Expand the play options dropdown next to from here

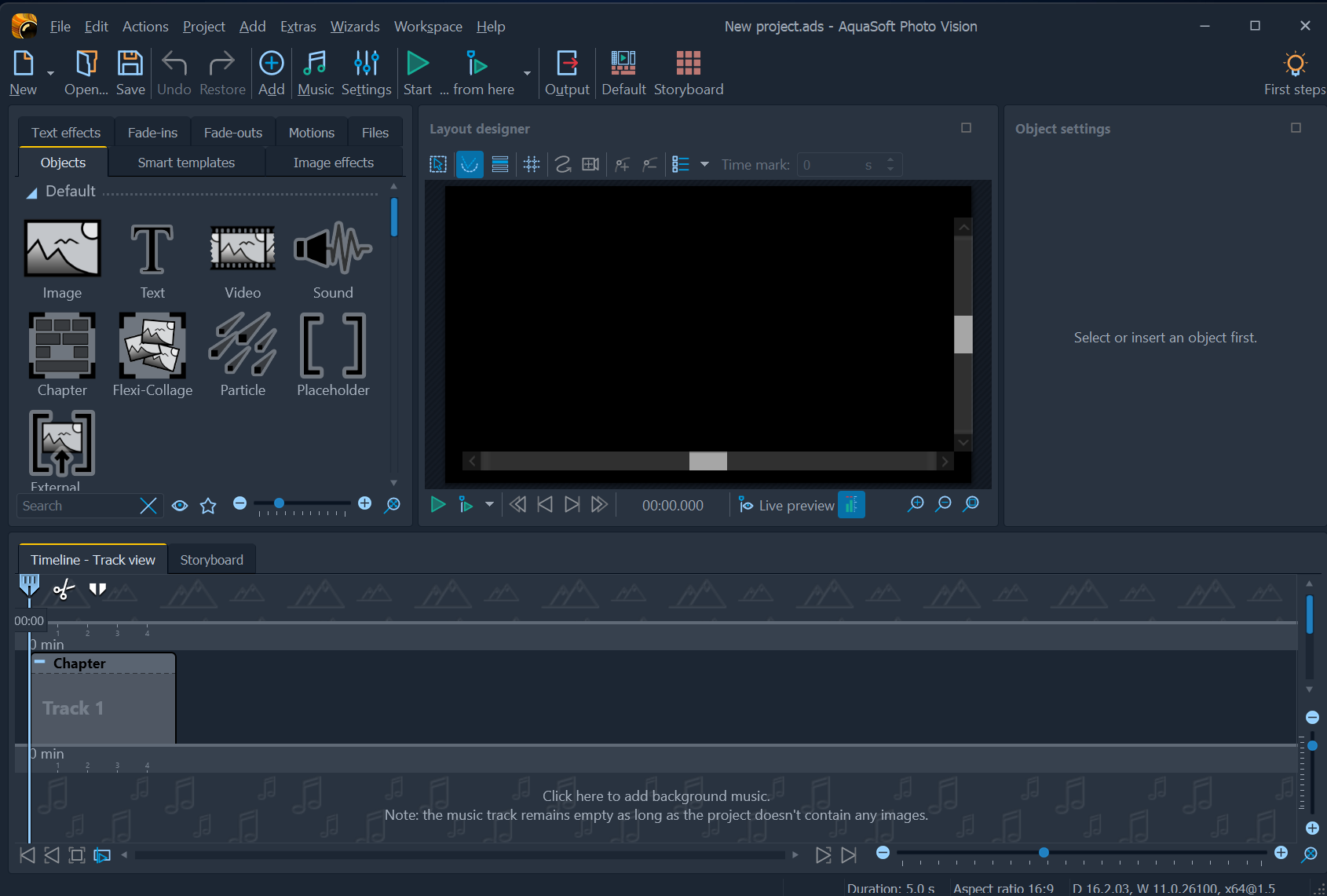pyautogui.click(x=527, y=73)
